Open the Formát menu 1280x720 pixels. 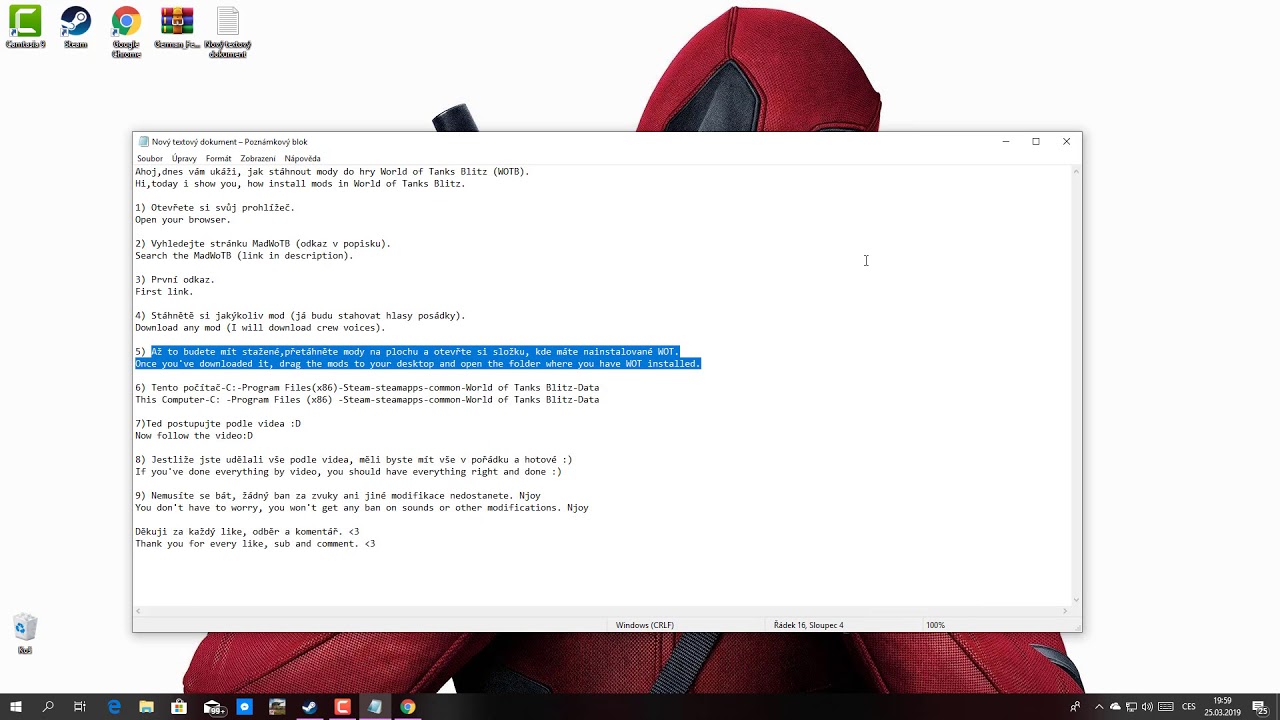click(218, 158)
